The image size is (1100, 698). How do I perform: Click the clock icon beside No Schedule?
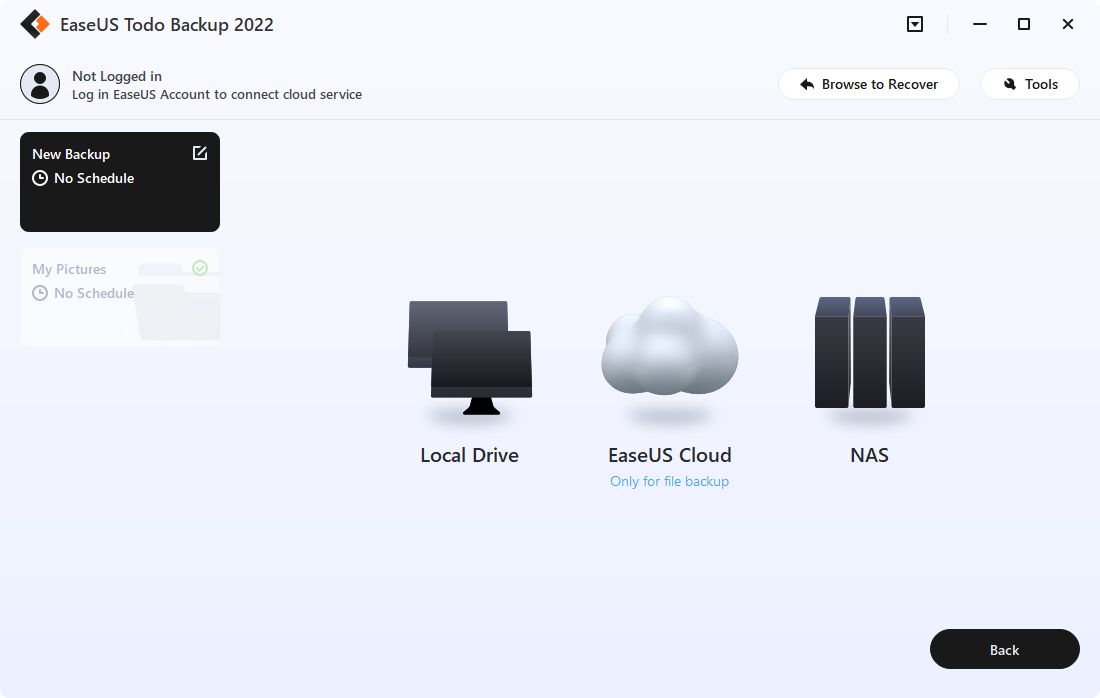(40, 177)
